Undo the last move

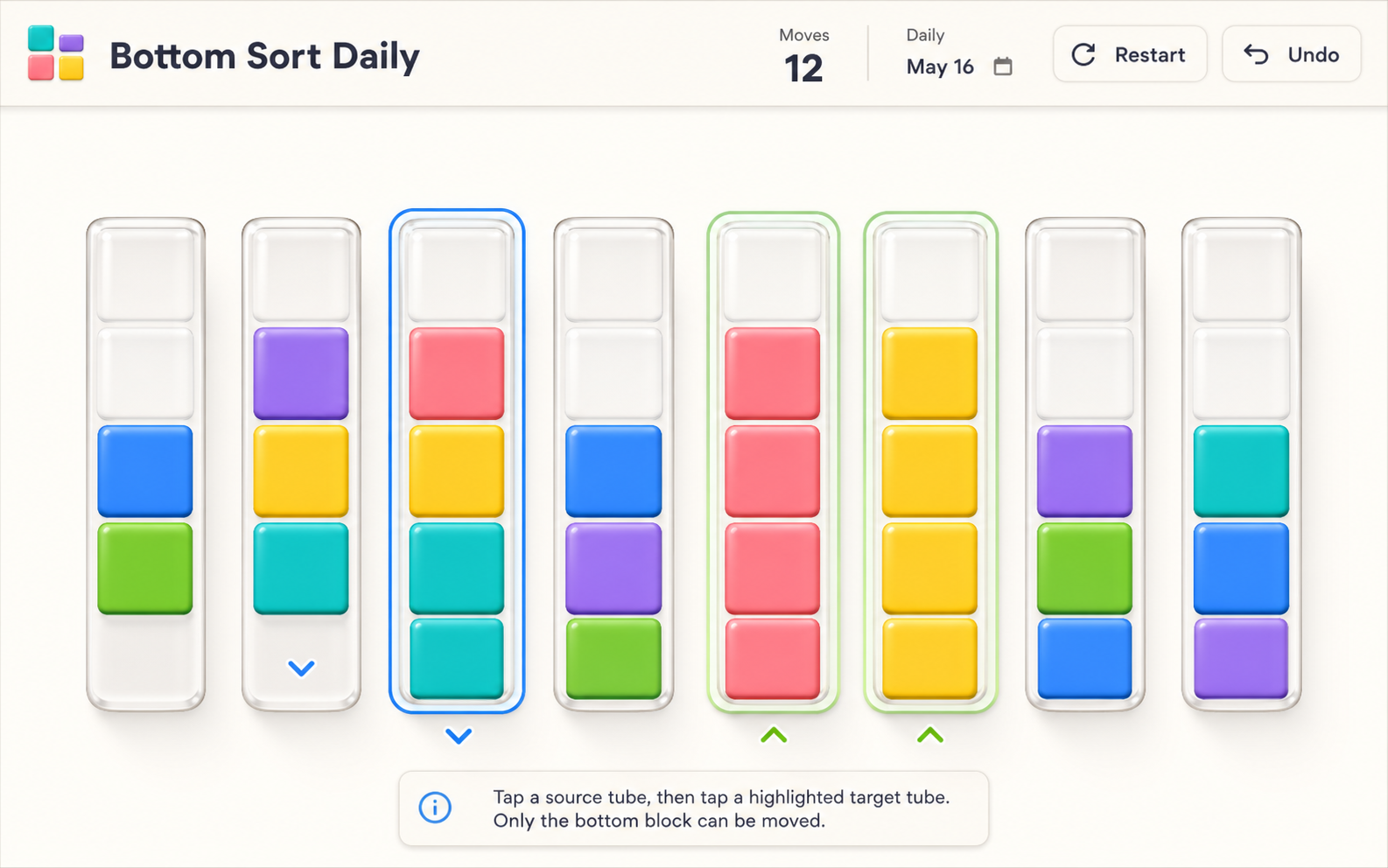point(1291,54)
